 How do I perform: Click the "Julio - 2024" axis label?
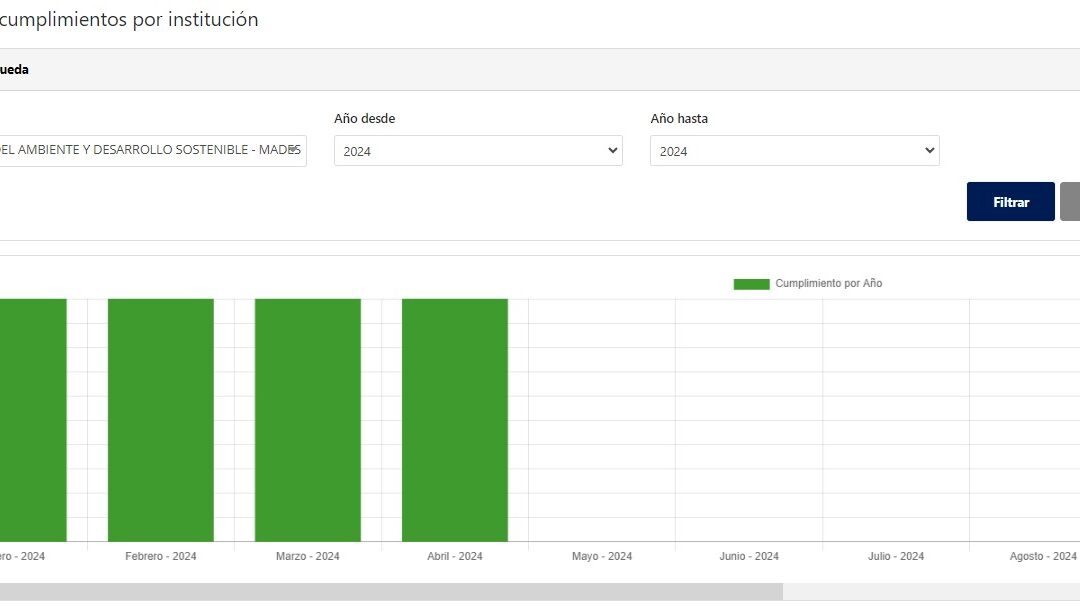(896, 556)
